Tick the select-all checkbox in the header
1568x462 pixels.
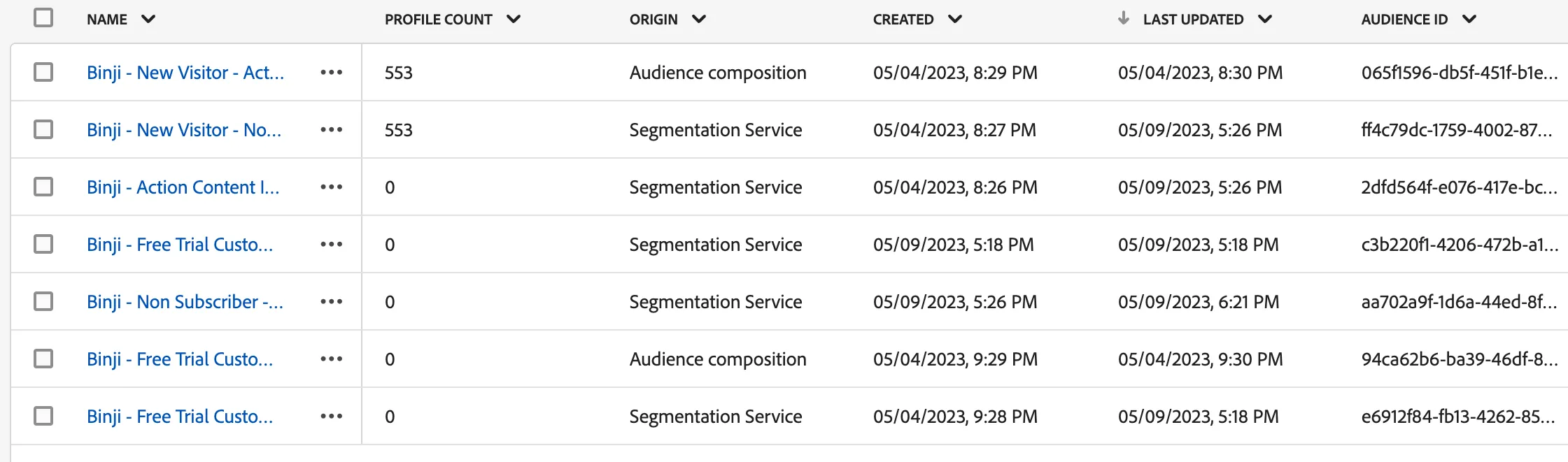43,17
